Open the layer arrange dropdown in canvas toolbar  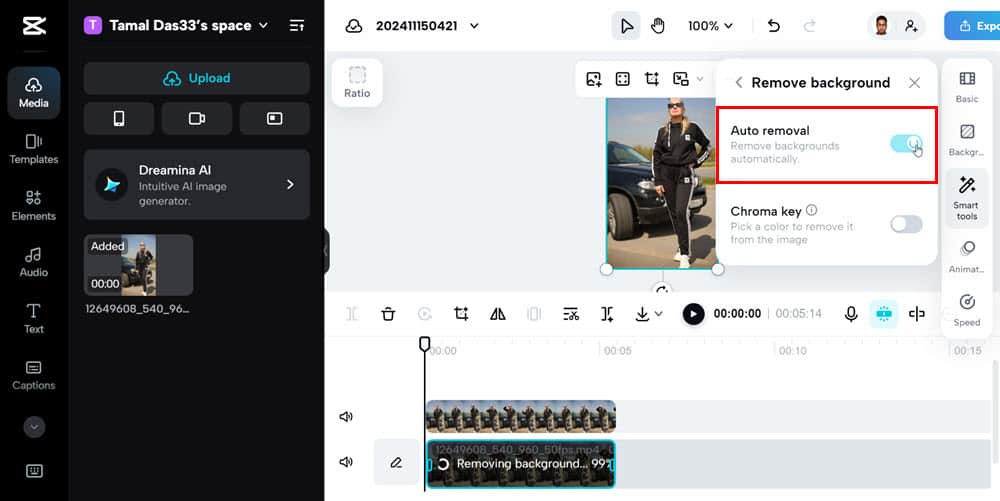(688, 79)
